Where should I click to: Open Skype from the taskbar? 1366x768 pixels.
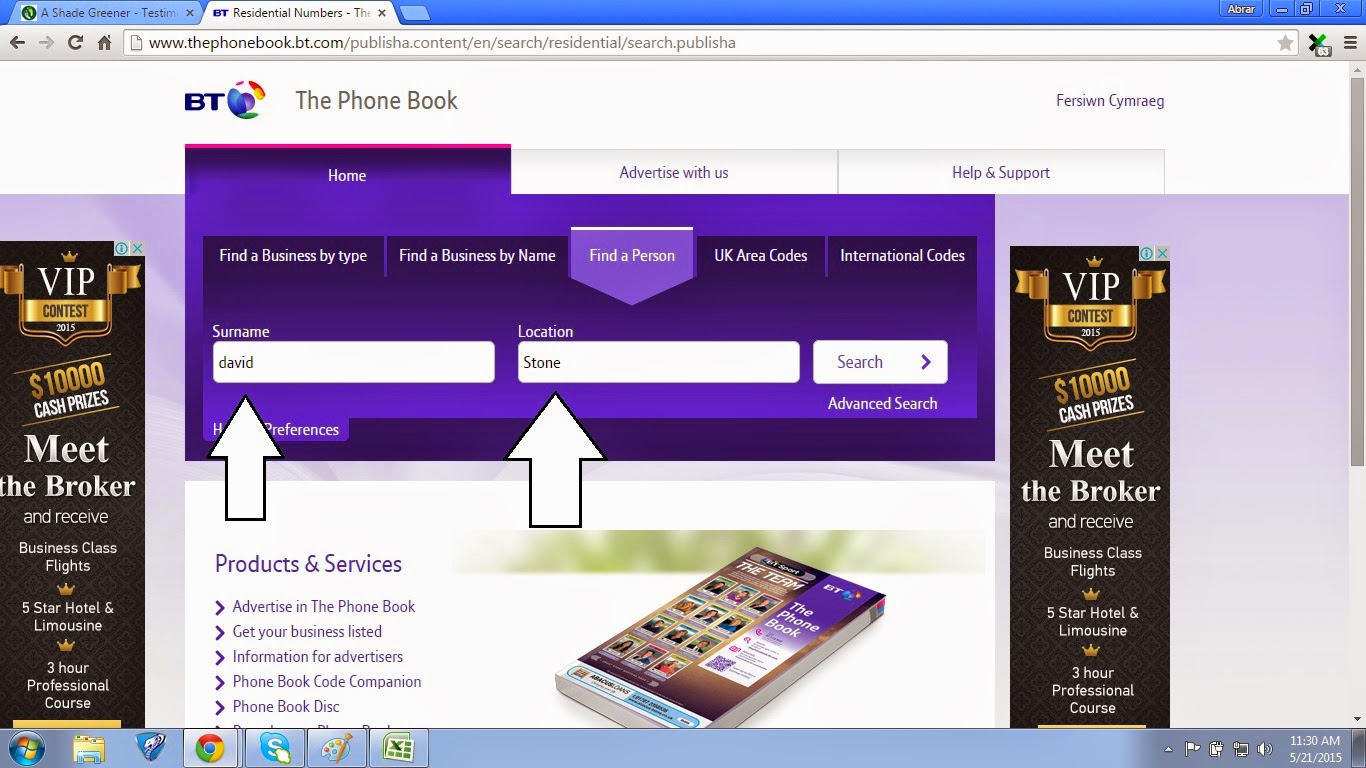click(x=274, y=748)
